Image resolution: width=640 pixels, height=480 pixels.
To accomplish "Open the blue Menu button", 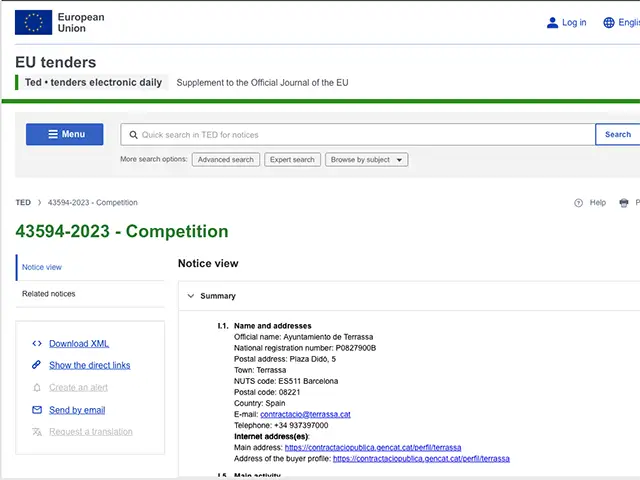I will coord(64,134).
